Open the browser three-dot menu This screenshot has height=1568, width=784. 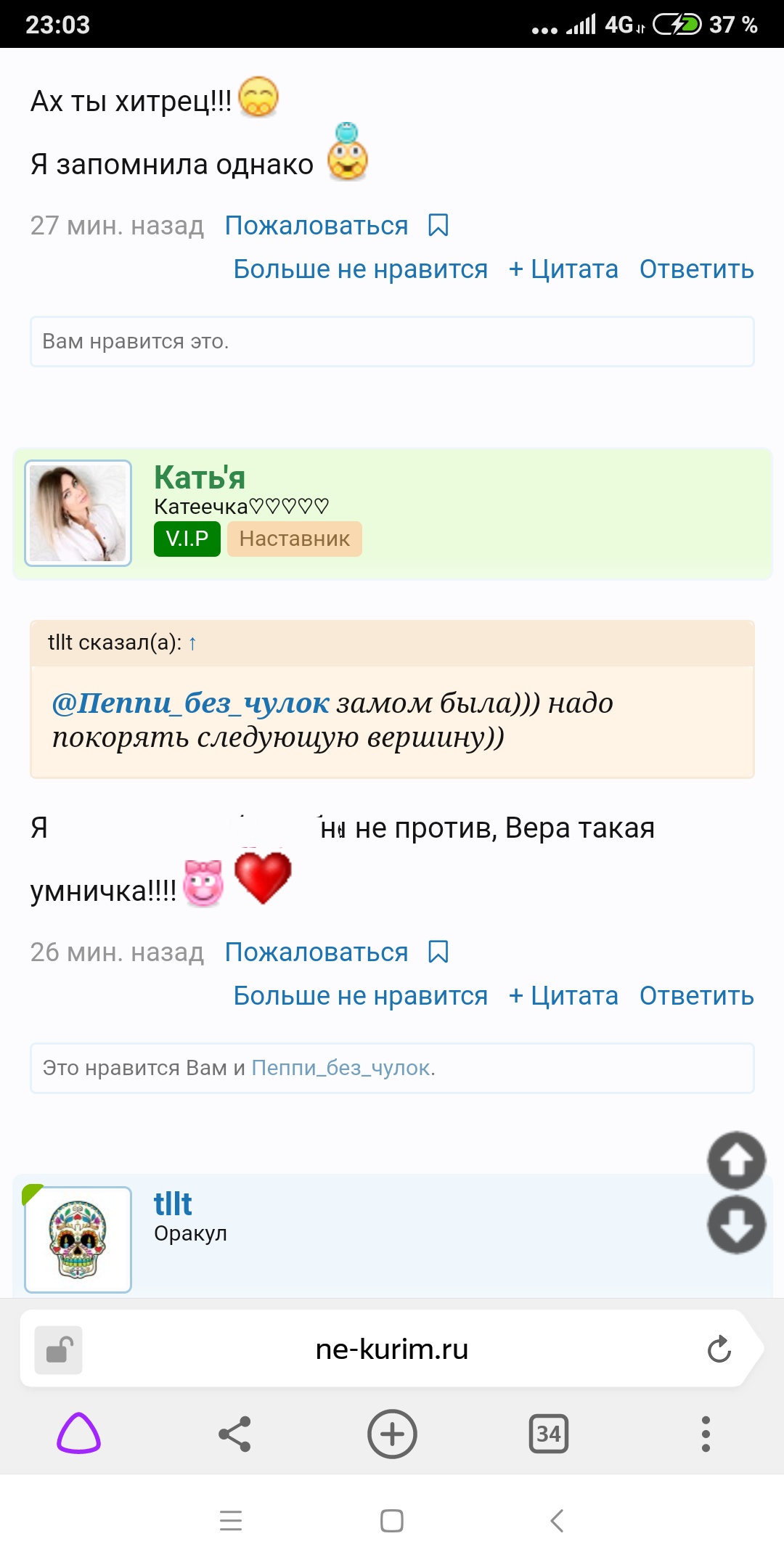point(706,1434)
